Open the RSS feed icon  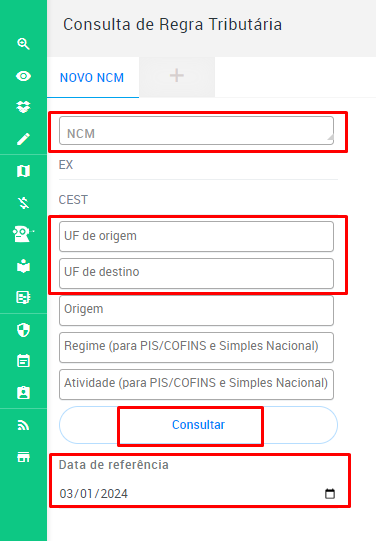point(23,425)
